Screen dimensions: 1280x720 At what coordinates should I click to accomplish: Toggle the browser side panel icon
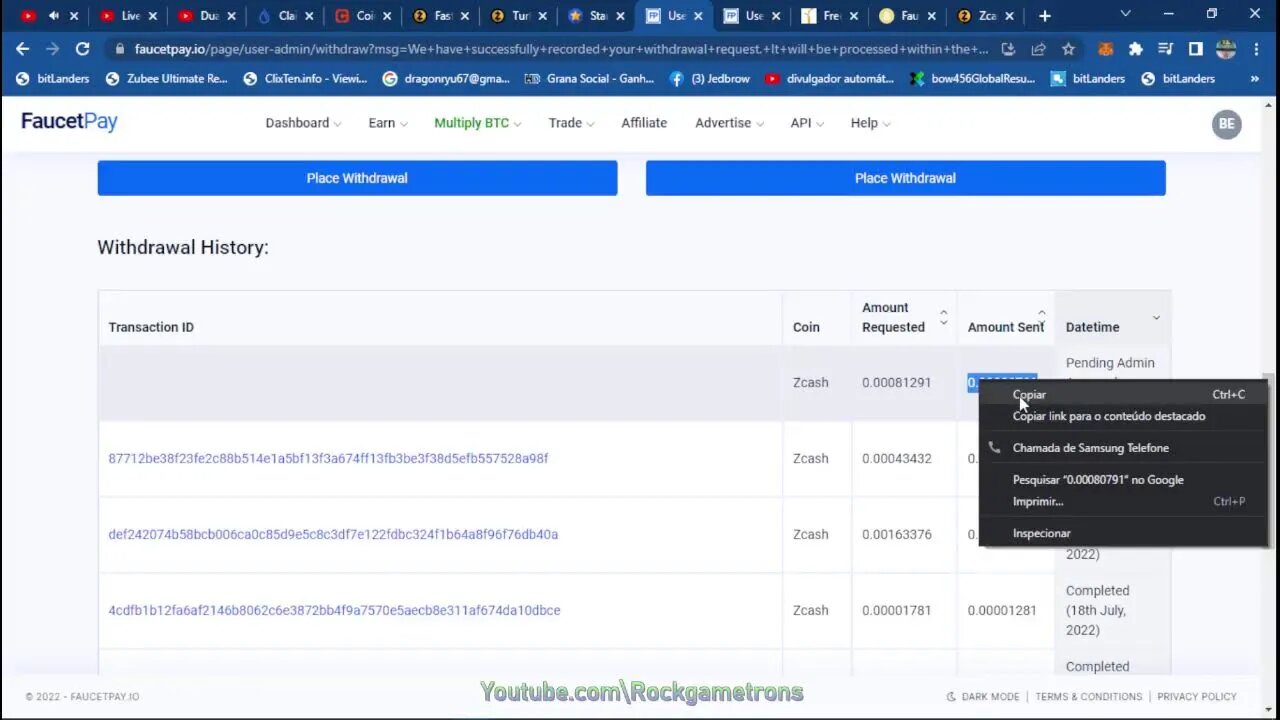(1195, 48)
